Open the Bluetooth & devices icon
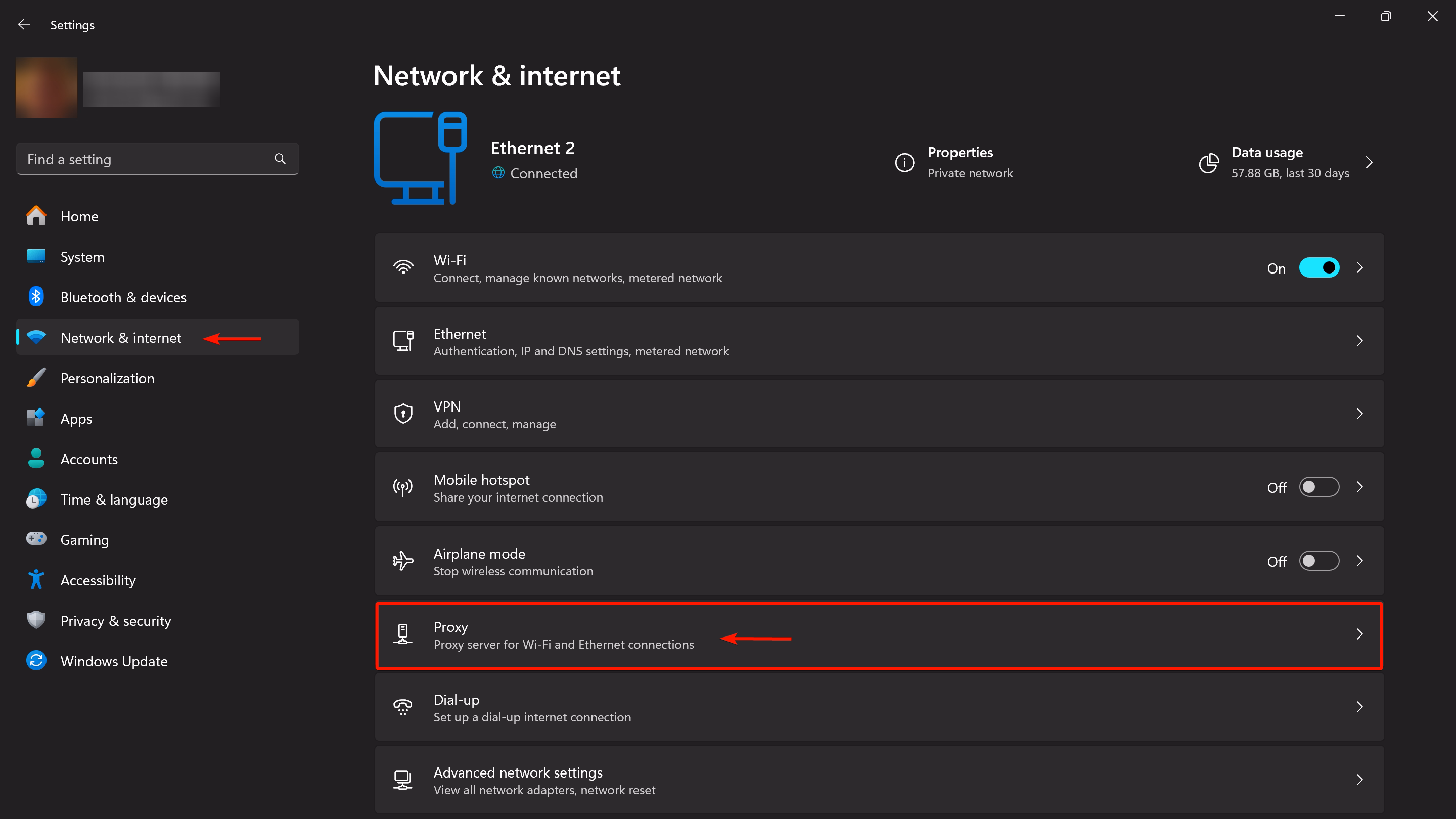 pyautogui.click(x=36, y=297)
